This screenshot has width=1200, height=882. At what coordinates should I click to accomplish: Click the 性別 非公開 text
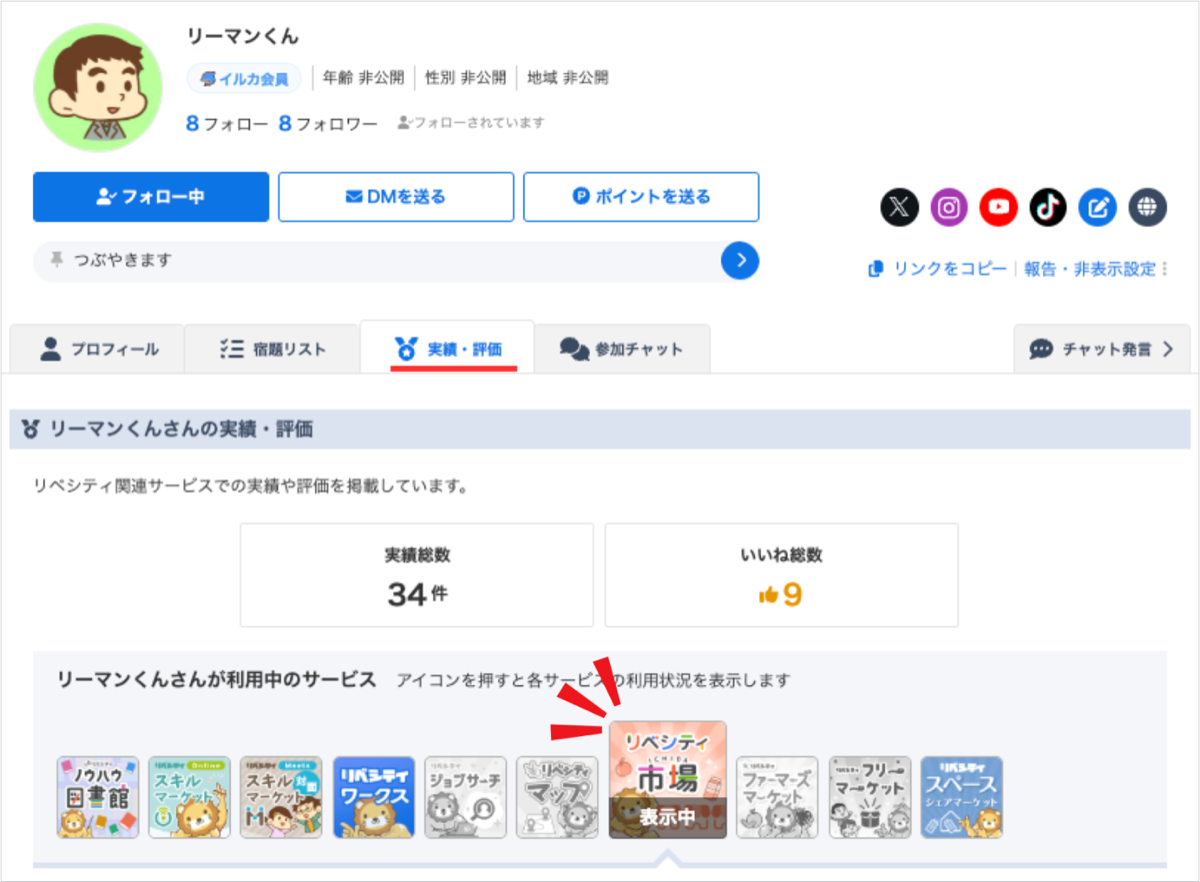click(466, 78)
